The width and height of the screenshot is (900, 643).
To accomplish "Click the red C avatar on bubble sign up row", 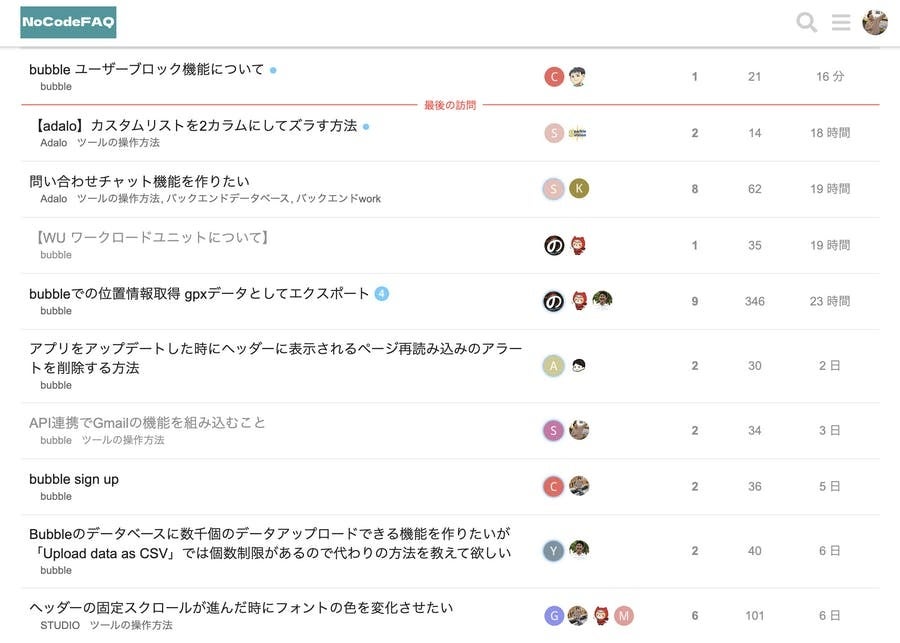I will tap(554, 486).
